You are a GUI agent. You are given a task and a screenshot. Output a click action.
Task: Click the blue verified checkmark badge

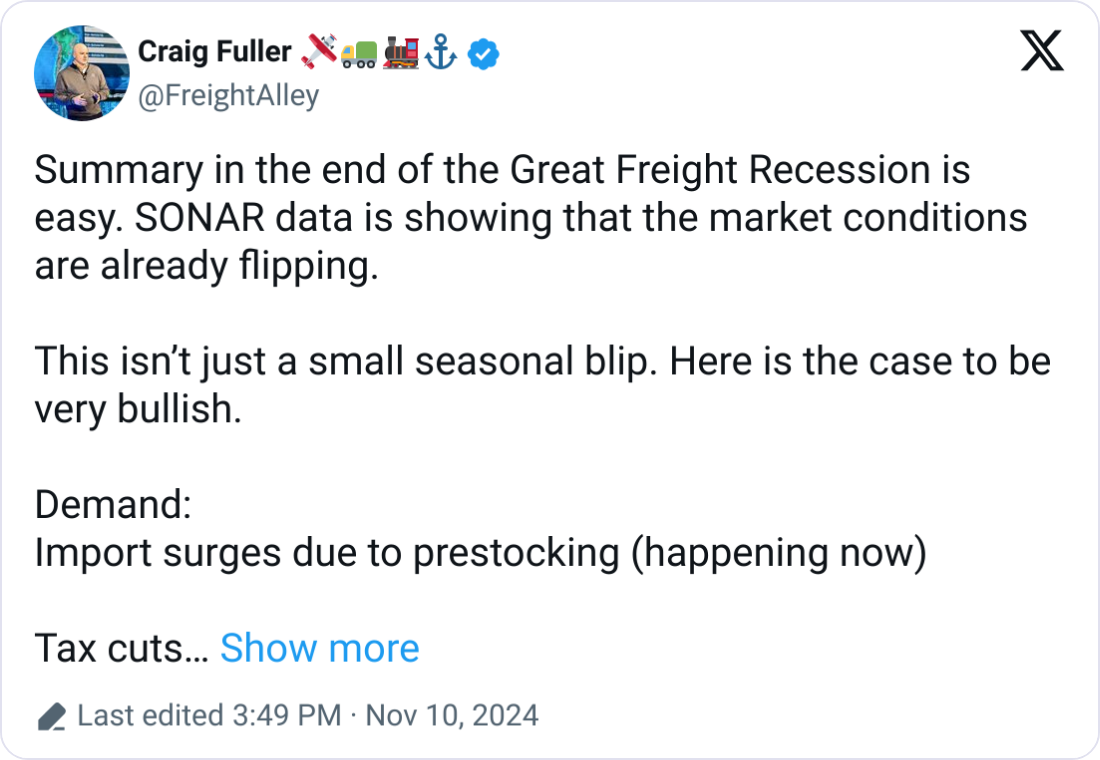[x=484, y=54]
